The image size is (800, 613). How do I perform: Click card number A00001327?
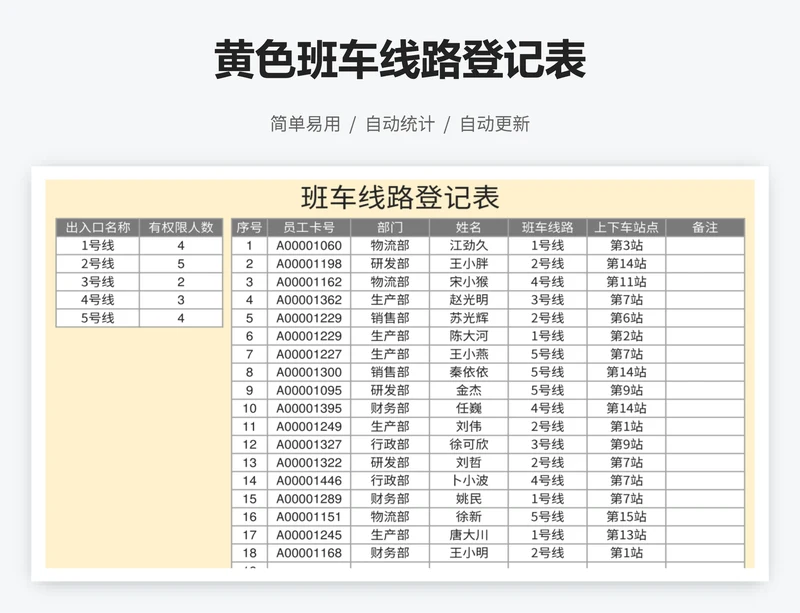coord(309,445)
